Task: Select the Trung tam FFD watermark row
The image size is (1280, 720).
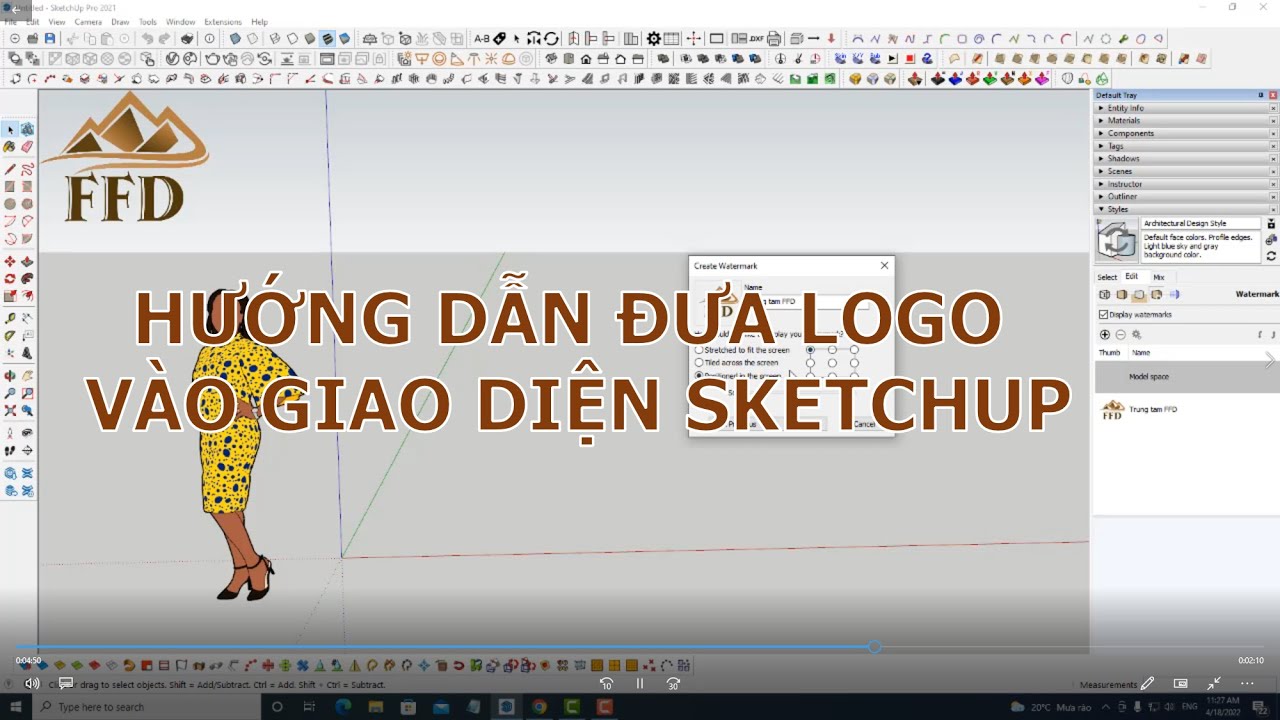Action: [1185, 409]
